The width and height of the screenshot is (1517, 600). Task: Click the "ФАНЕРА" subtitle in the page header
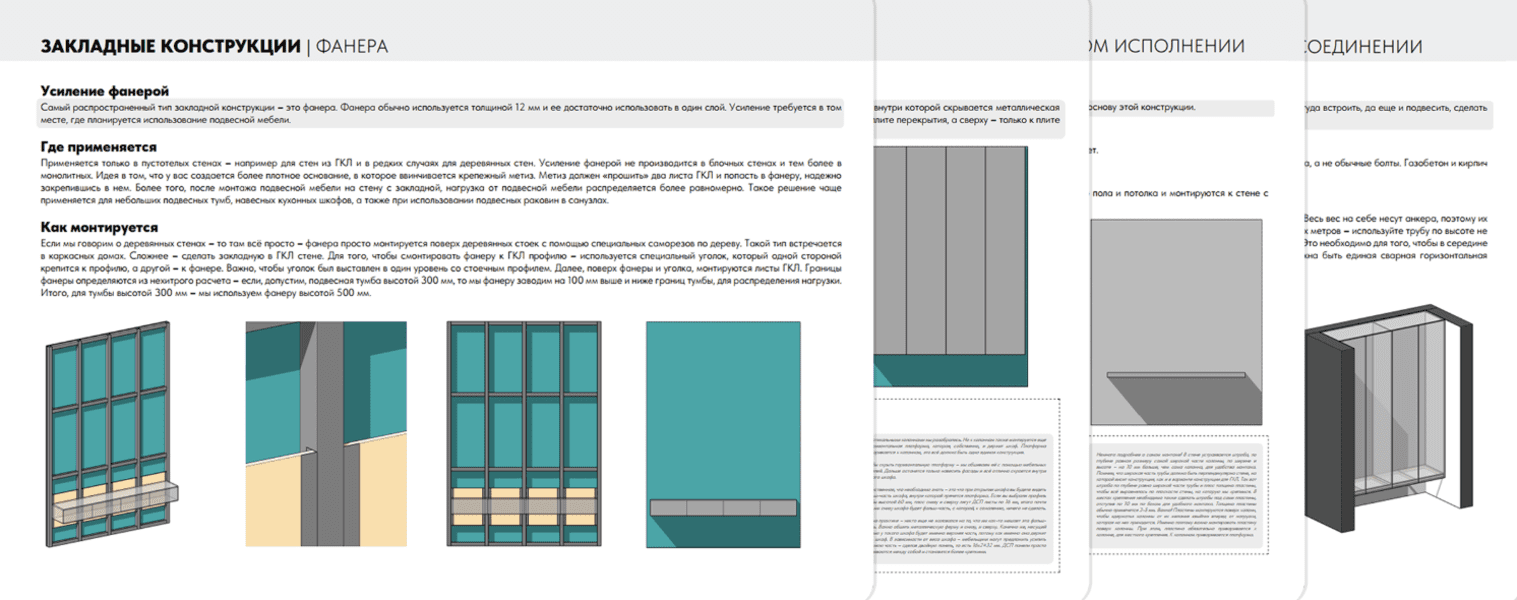(x=352, y=46)
